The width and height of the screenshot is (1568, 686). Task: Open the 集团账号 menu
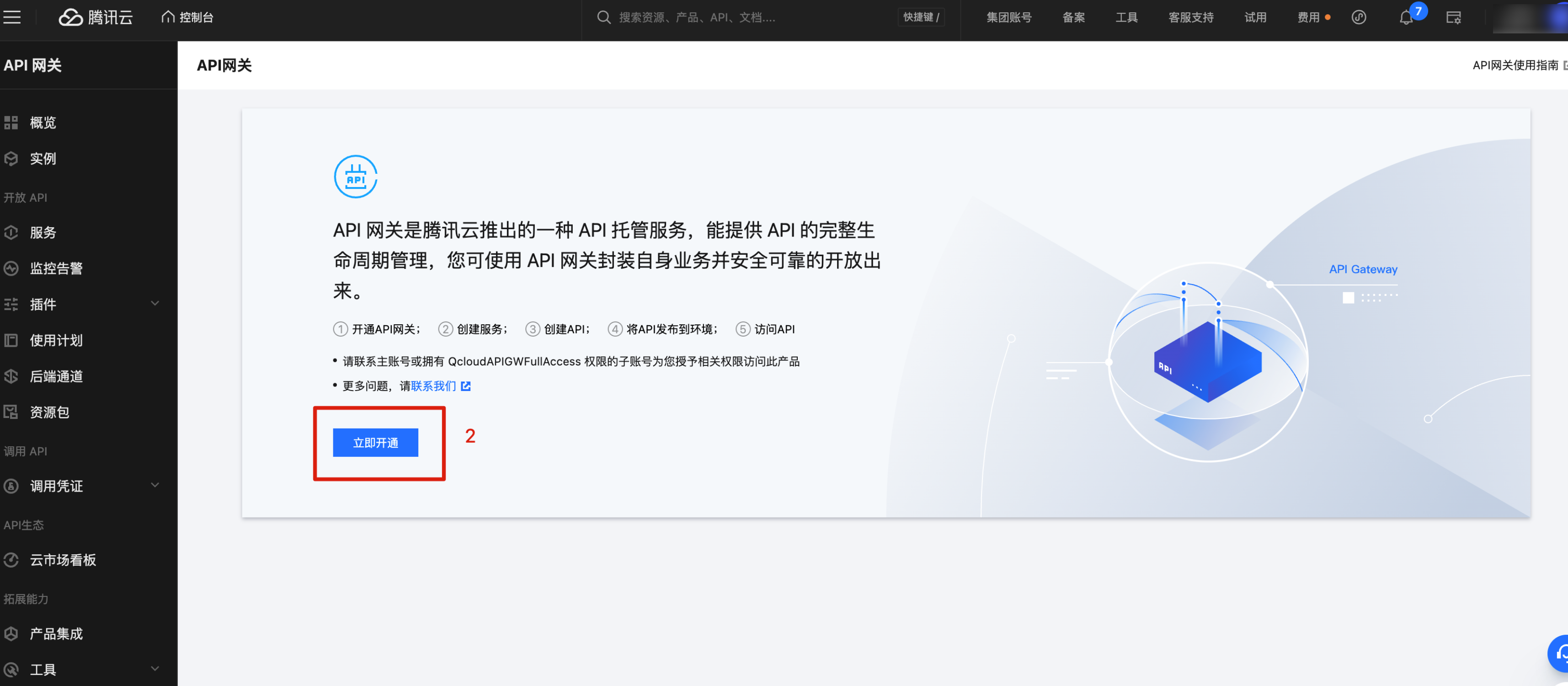coord(1008,17)
